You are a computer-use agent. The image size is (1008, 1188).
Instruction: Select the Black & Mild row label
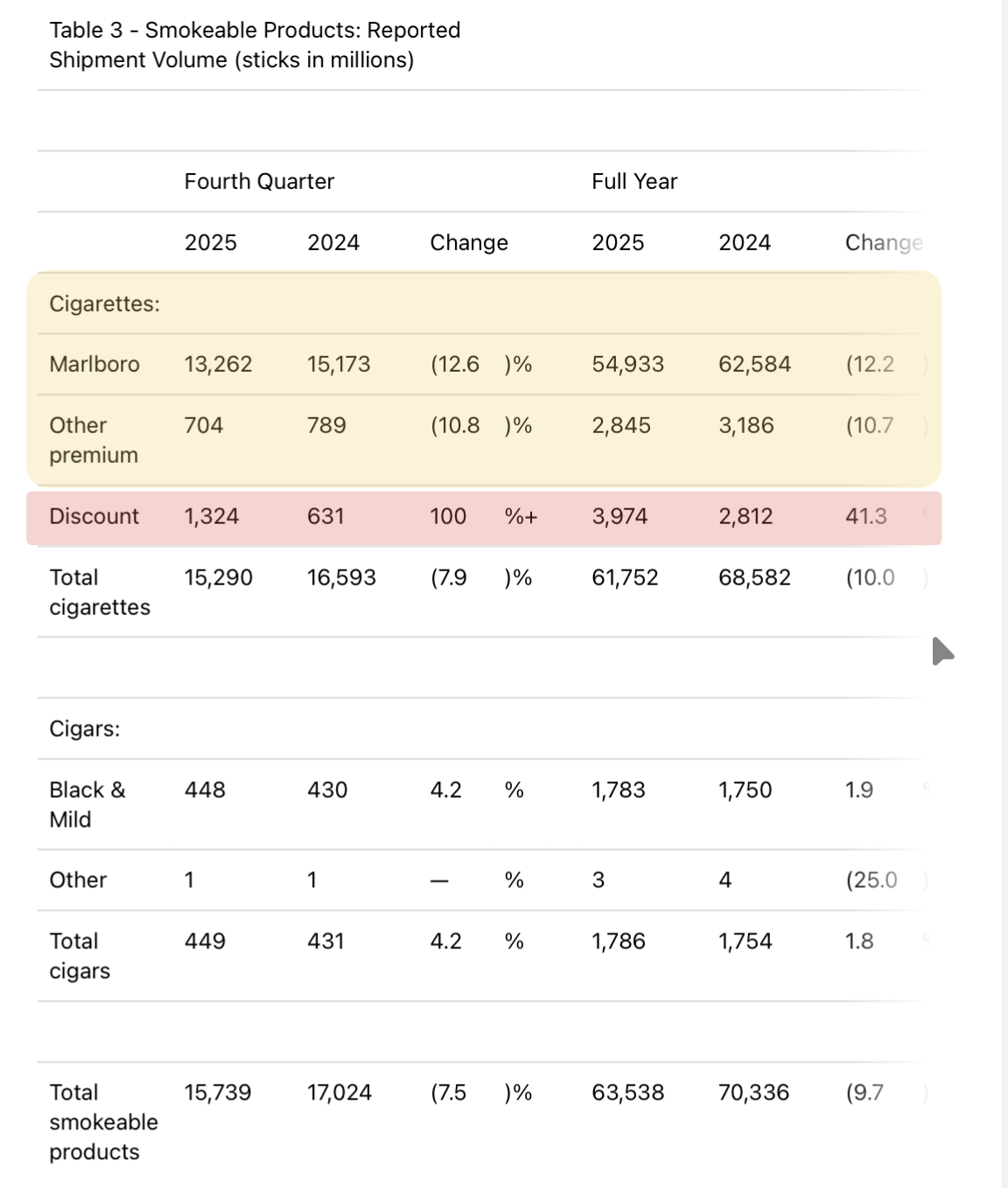(x=87, y=804)
